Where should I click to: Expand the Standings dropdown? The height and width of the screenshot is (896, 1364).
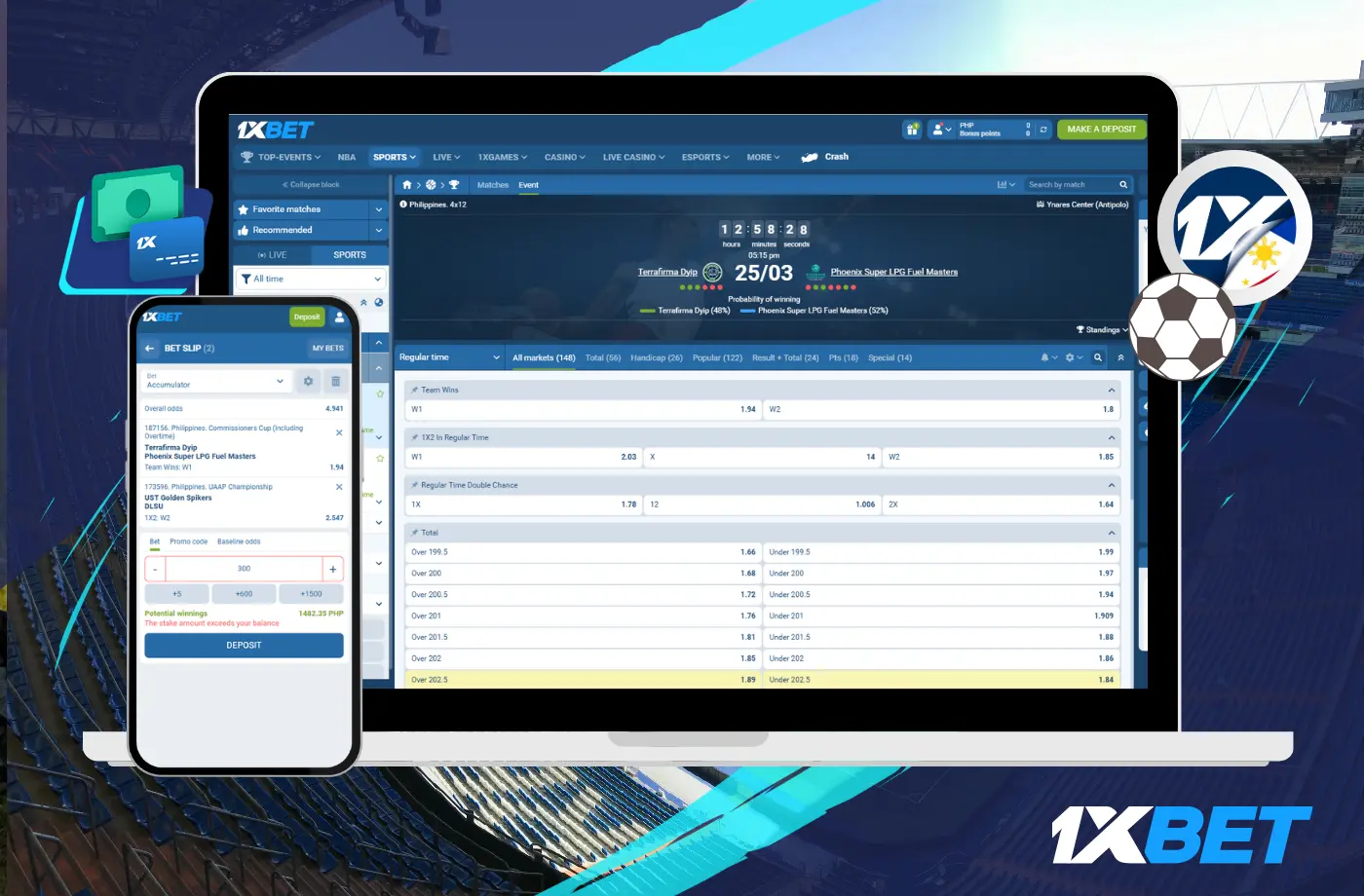point(1102,330)
